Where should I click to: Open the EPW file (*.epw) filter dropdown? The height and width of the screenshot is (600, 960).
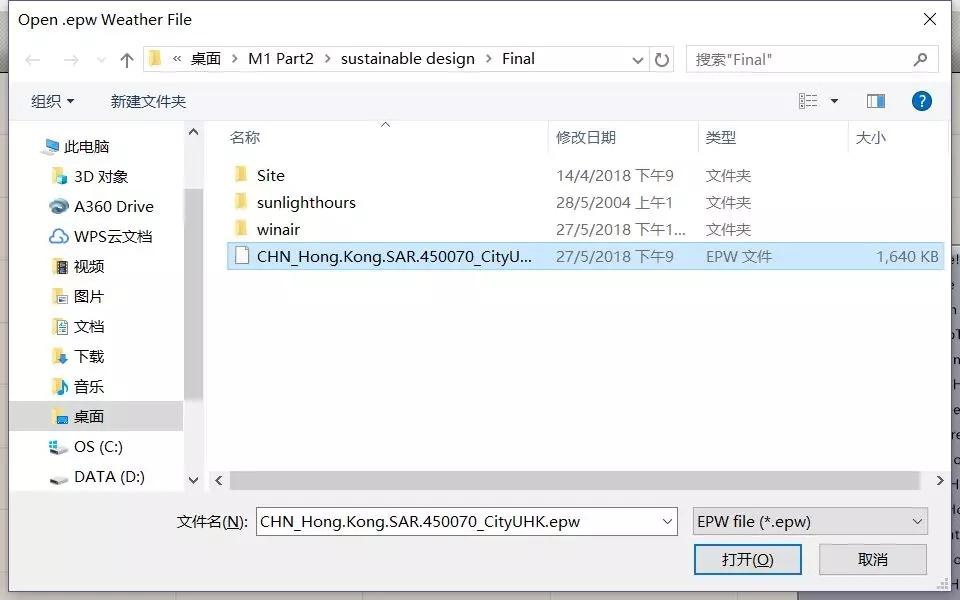click(810, 522)
